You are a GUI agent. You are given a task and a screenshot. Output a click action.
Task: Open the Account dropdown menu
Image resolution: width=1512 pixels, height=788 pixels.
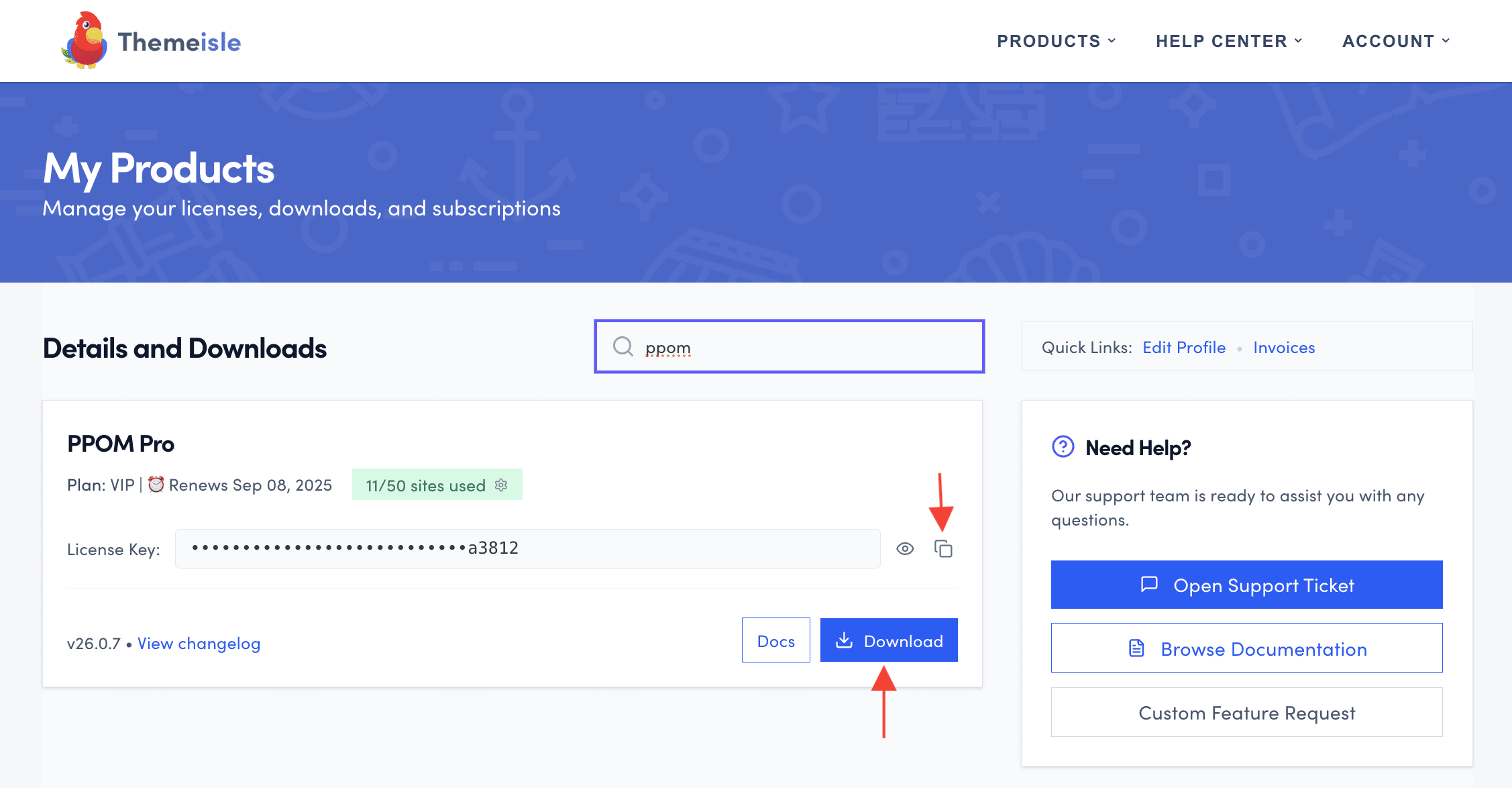pos(1396,41)
